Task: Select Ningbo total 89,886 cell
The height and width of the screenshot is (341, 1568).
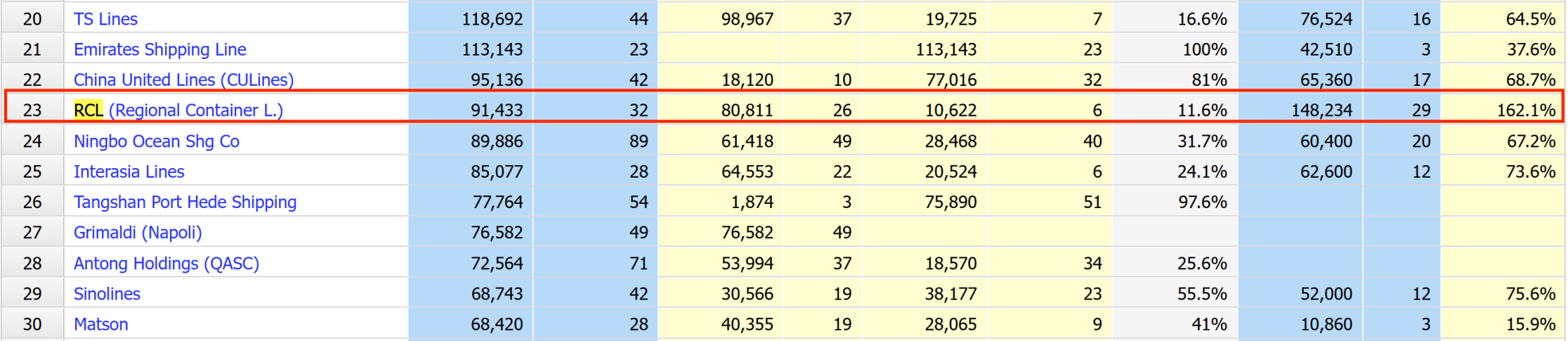Action: (471, 141)
